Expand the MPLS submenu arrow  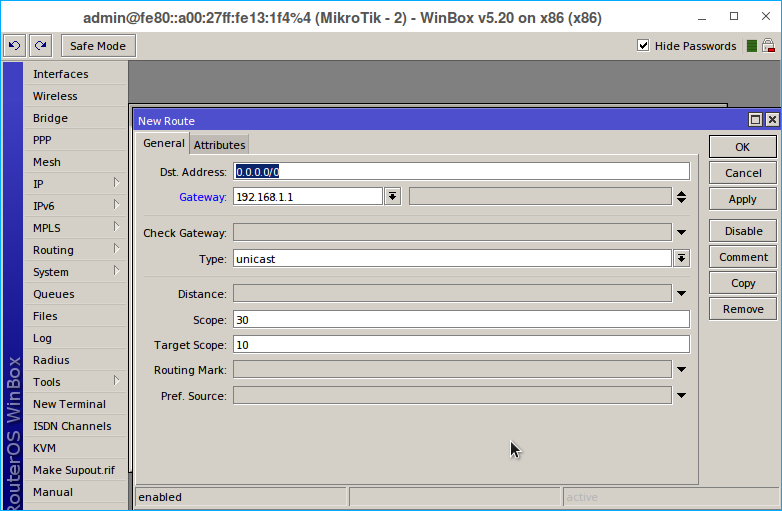(x=116, y=227)
